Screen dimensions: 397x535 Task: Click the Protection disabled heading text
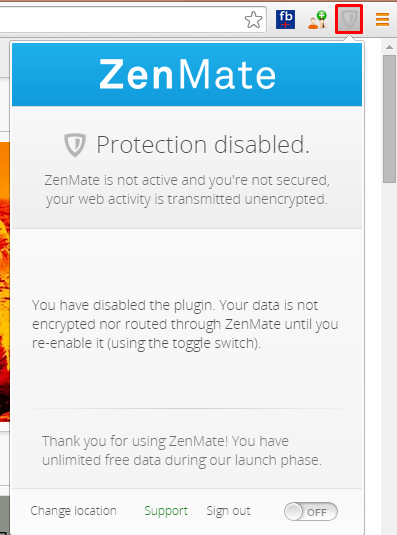point(203,145)
